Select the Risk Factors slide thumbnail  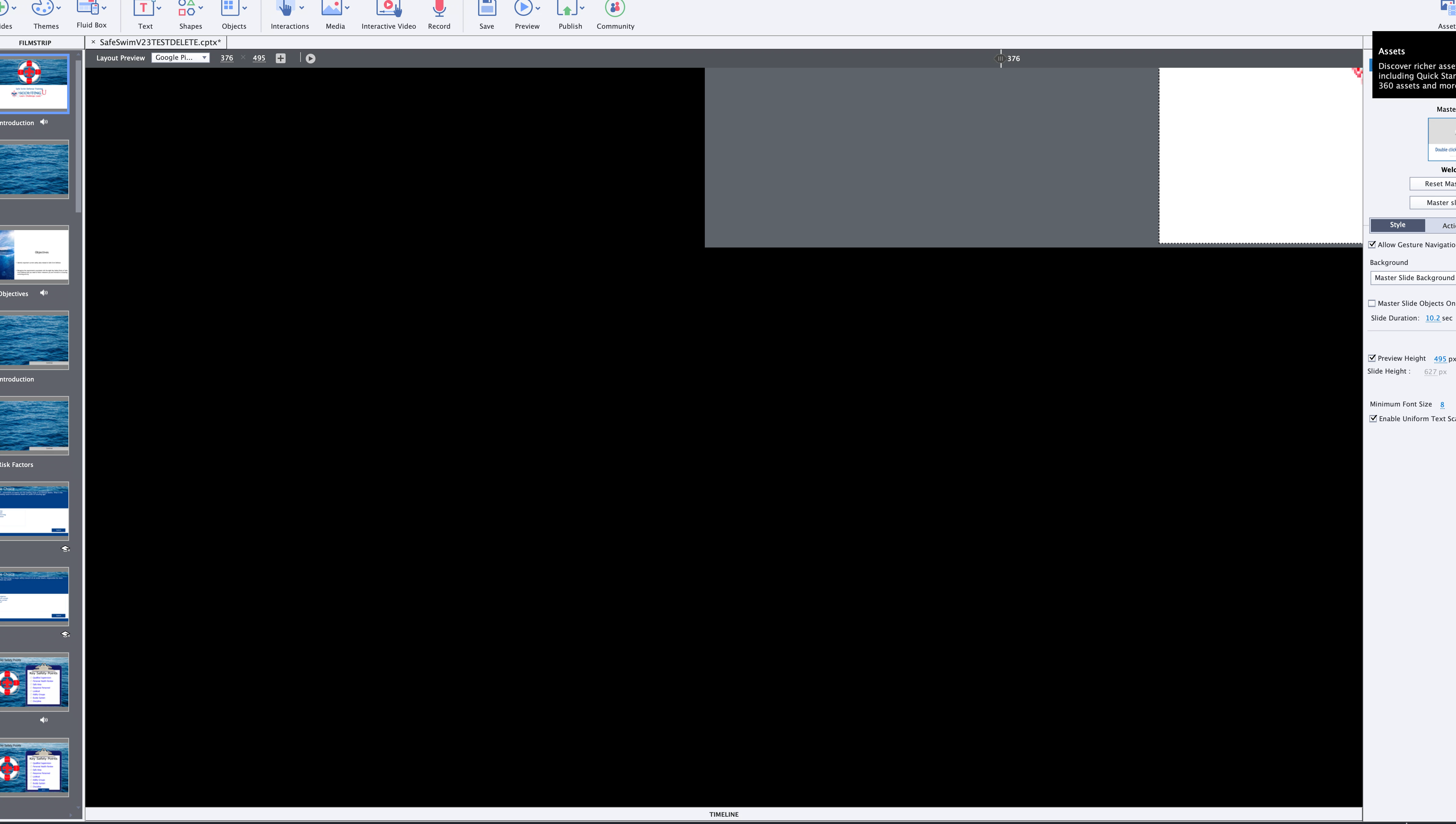tap(34, 425)
